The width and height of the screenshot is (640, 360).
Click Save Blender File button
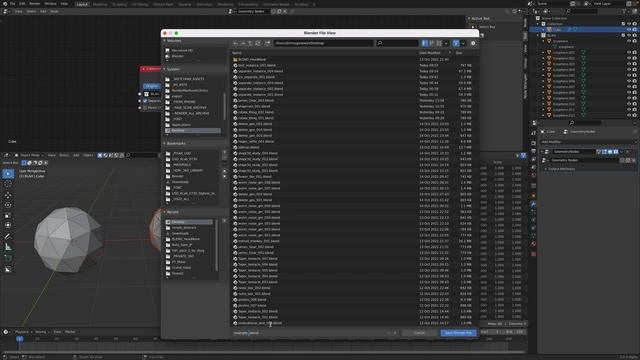pyautogui.click(x=458, y=333)
